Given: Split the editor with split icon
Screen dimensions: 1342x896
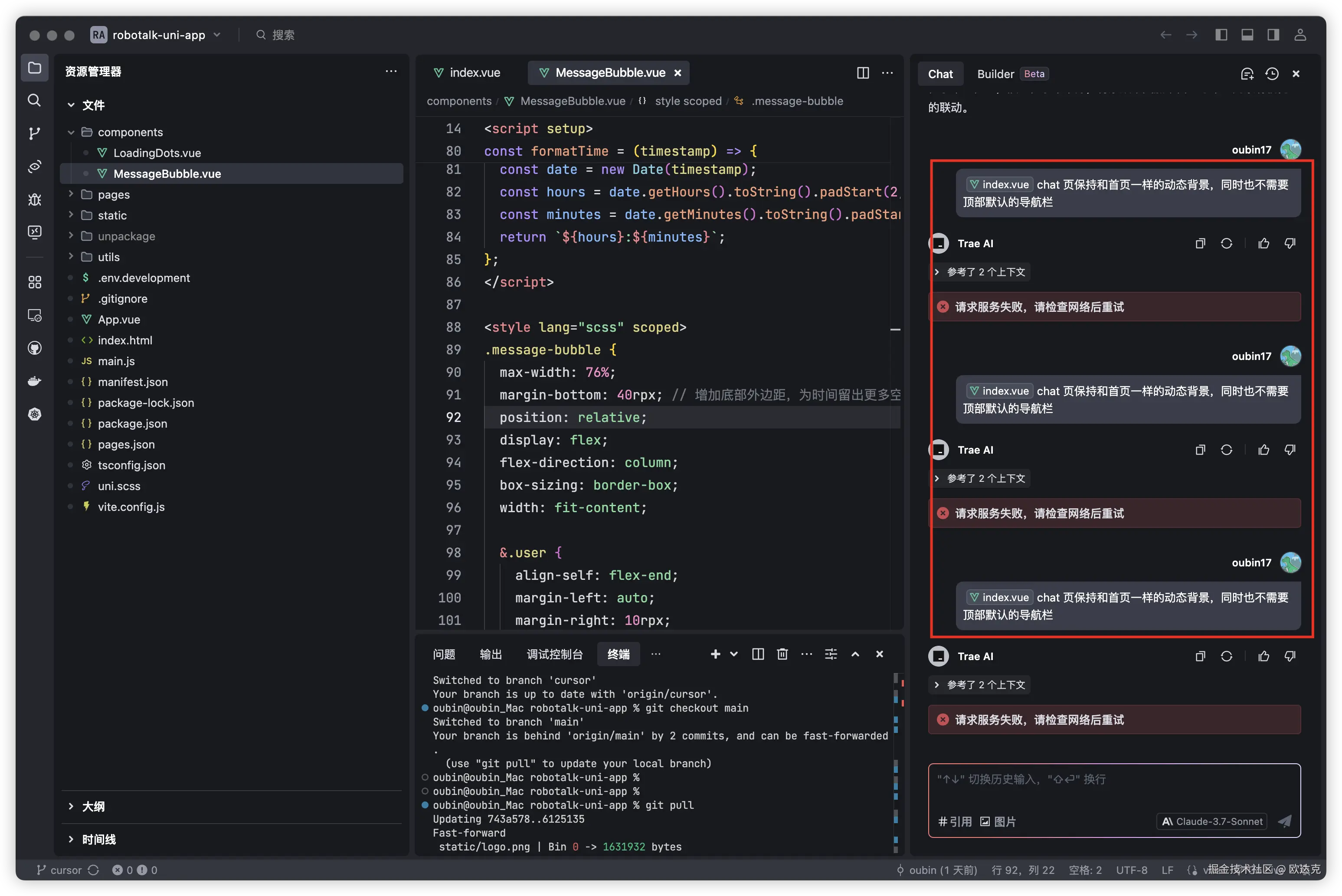Looking at the screenshot, I should [862, 72].
